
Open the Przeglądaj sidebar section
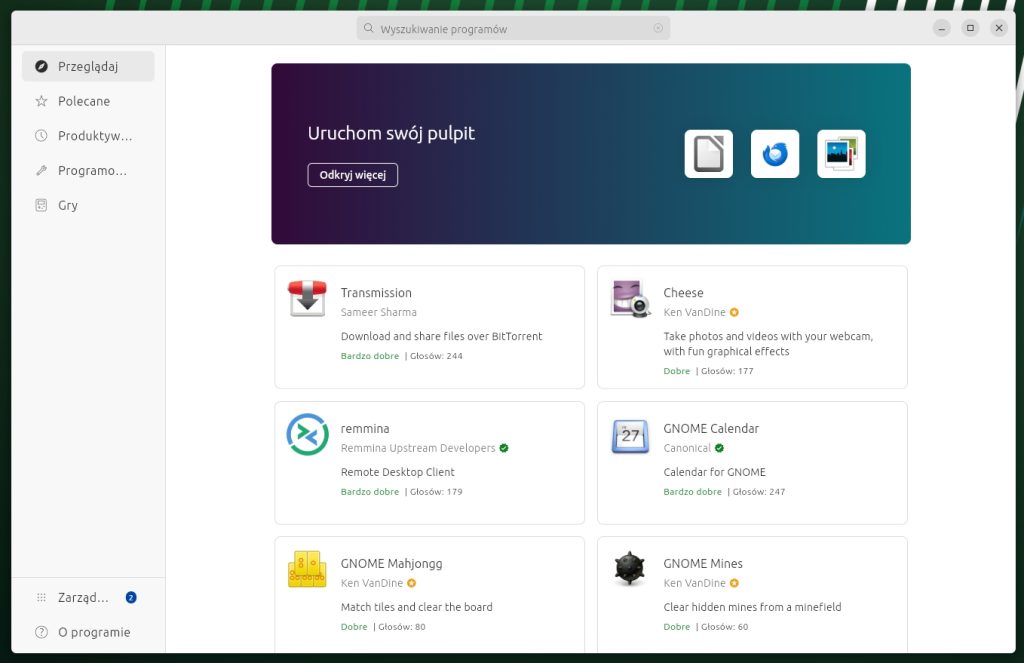coord(88,67)
